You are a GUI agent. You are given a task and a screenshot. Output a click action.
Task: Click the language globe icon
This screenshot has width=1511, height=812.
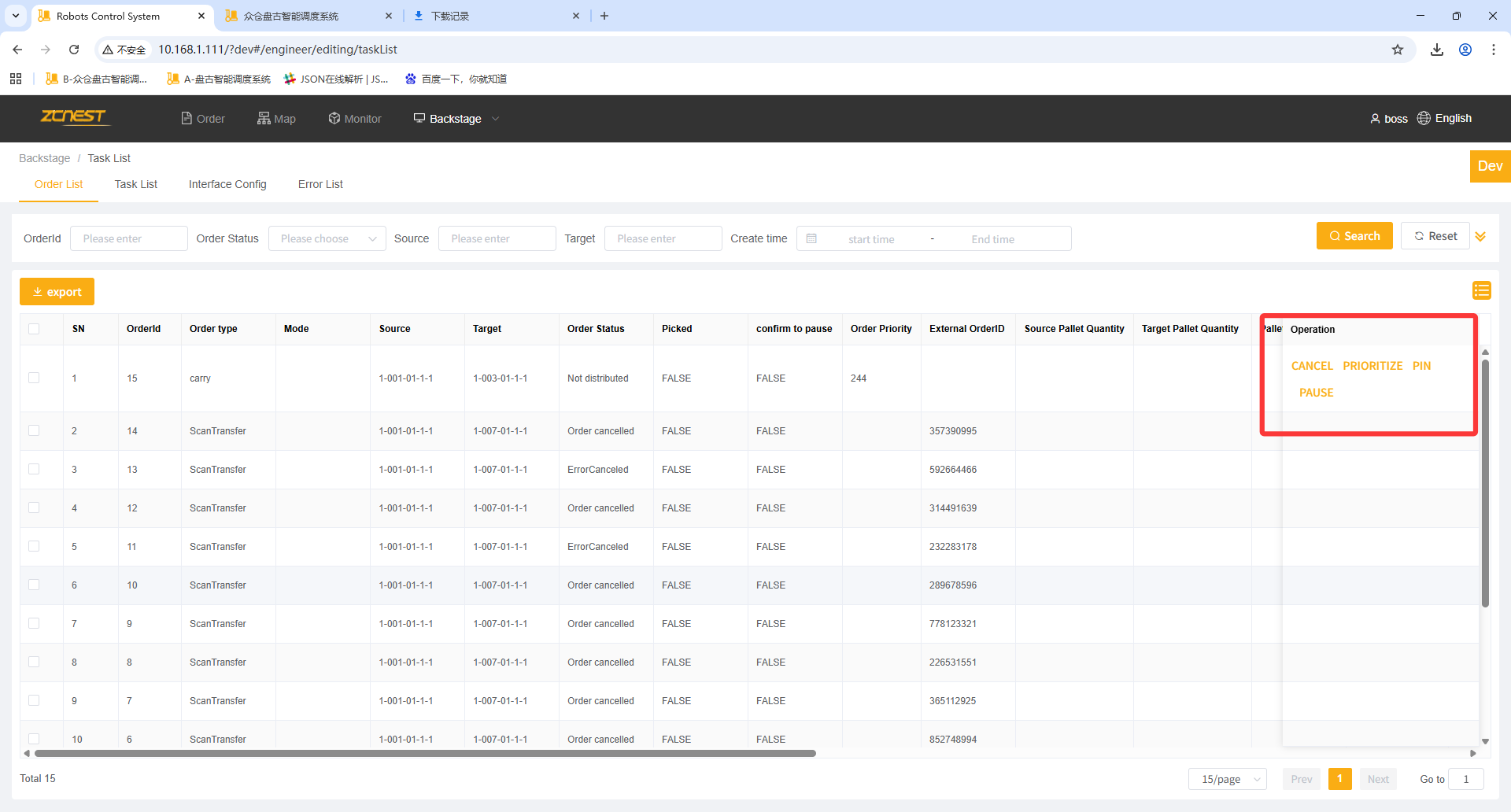(x=1424, y=118)
